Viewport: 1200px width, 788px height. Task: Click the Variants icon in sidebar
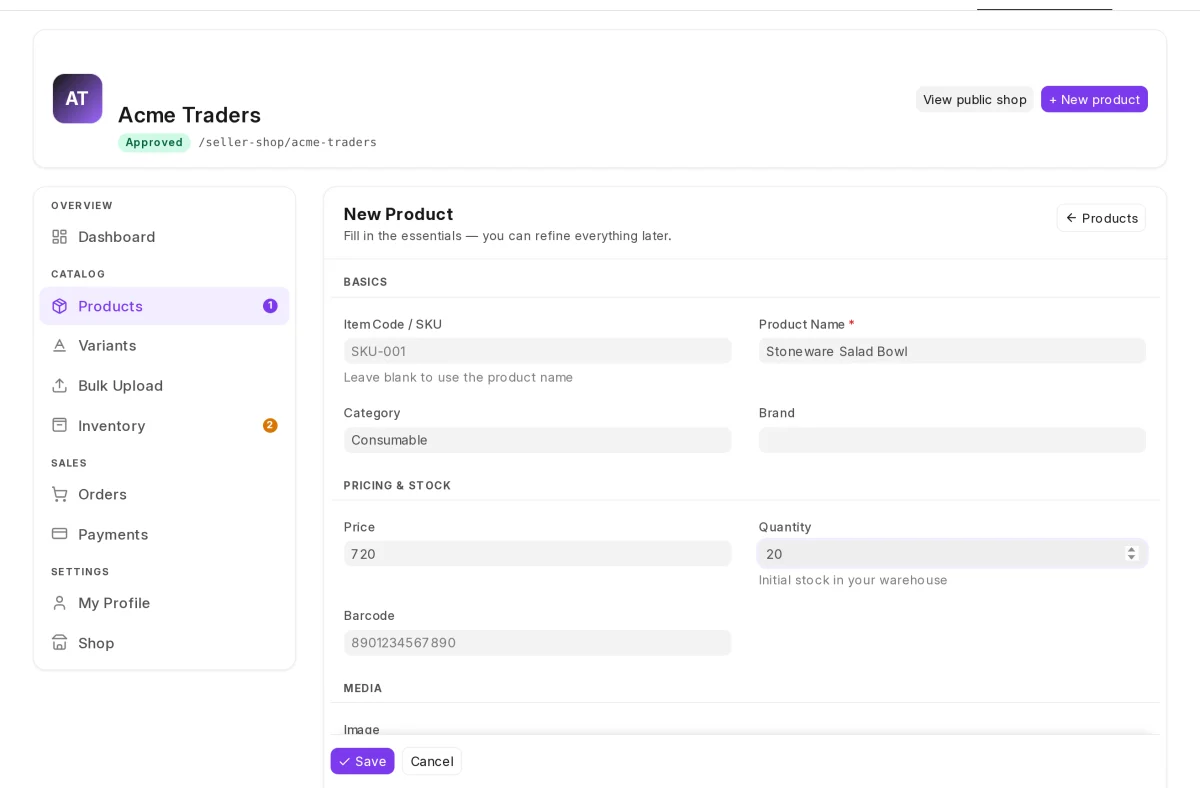60,345
